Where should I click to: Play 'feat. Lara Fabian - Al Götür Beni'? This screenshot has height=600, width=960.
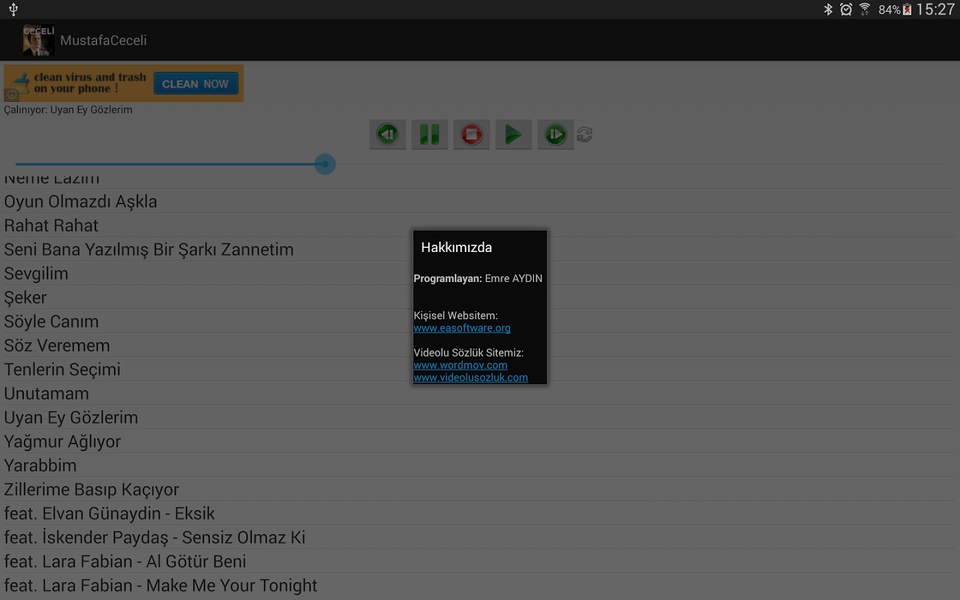click(x=480, y=561)
